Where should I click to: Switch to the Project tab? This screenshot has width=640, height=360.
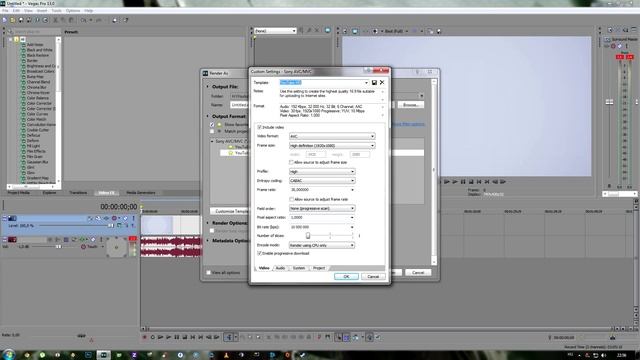319,268
